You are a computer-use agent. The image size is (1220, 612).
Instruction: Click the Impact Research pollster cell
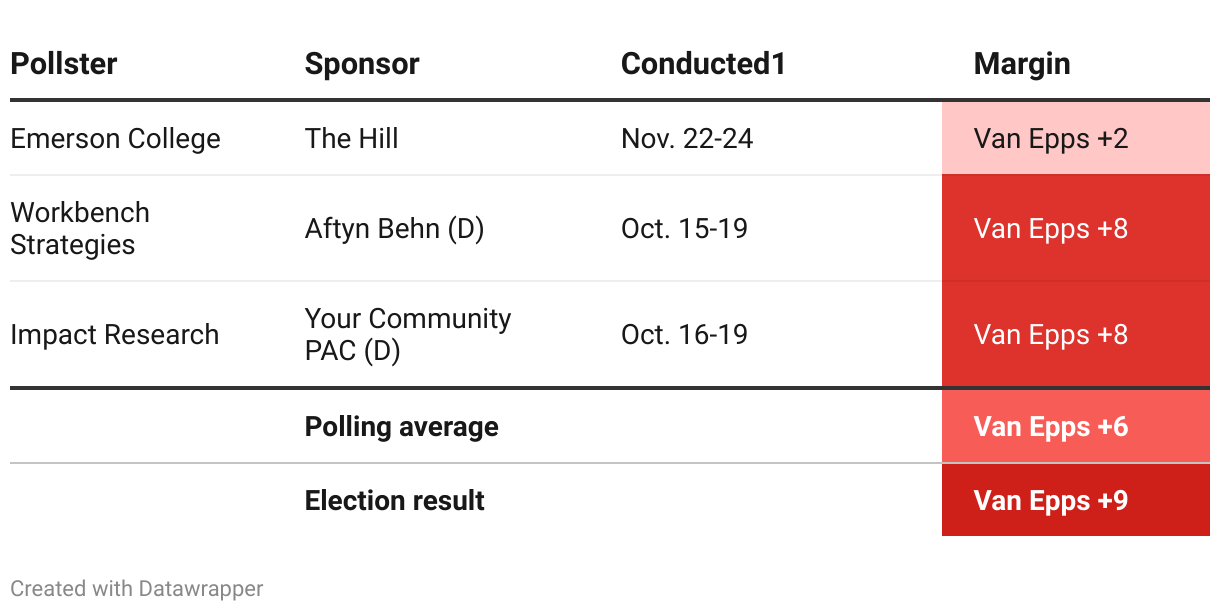tap(114, 334)
